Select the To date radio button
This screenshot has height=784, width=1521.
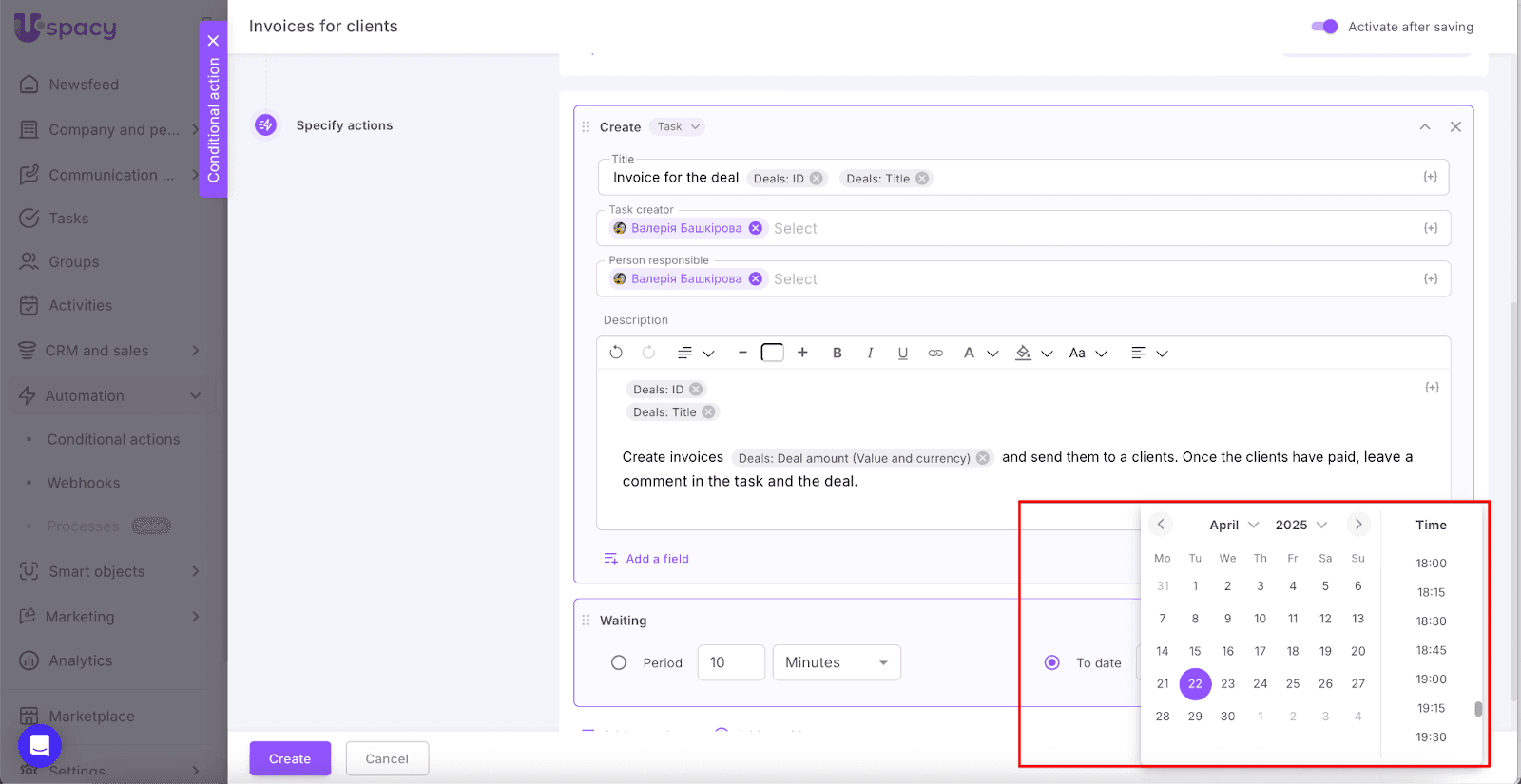pos(1052,662)
